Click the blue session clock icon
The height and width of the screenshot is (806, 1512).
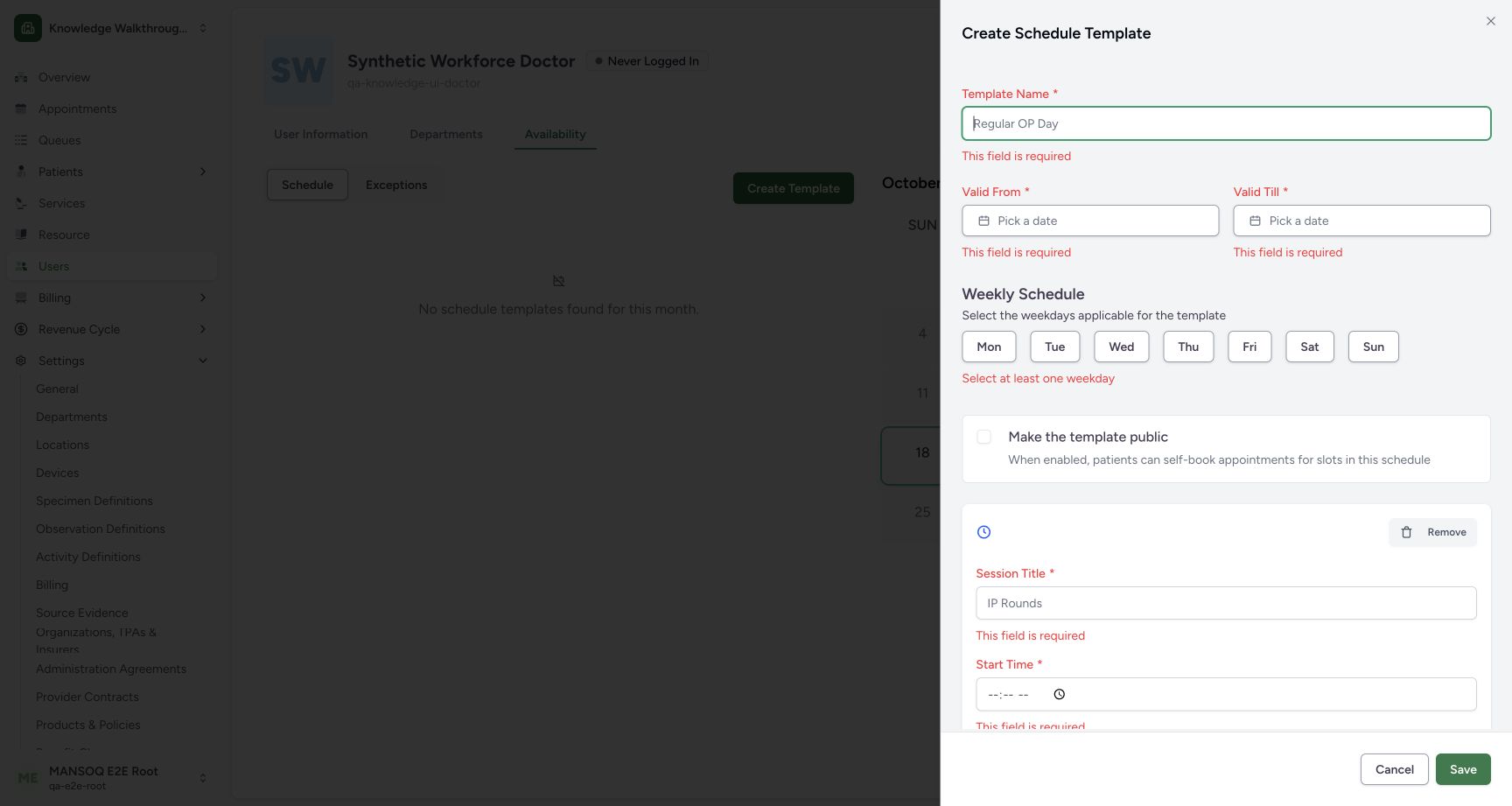tap(983, 532)
